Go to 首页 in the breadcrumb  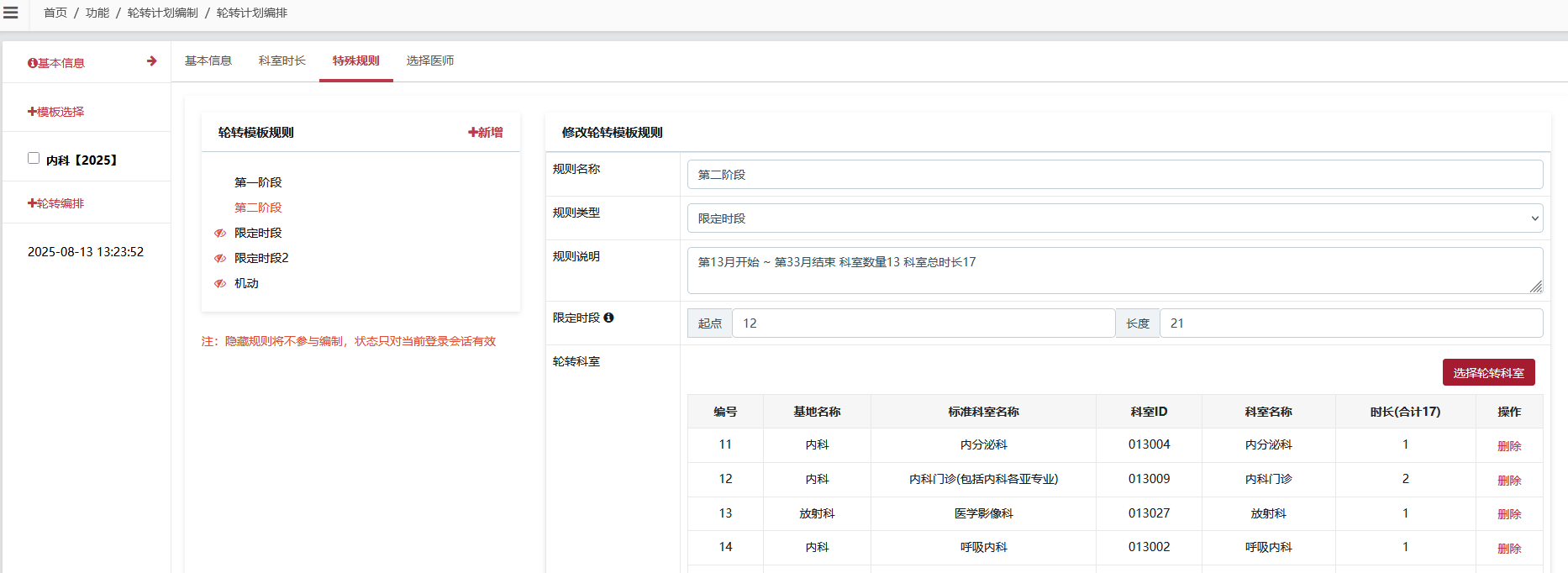click(x=55, y=13)
